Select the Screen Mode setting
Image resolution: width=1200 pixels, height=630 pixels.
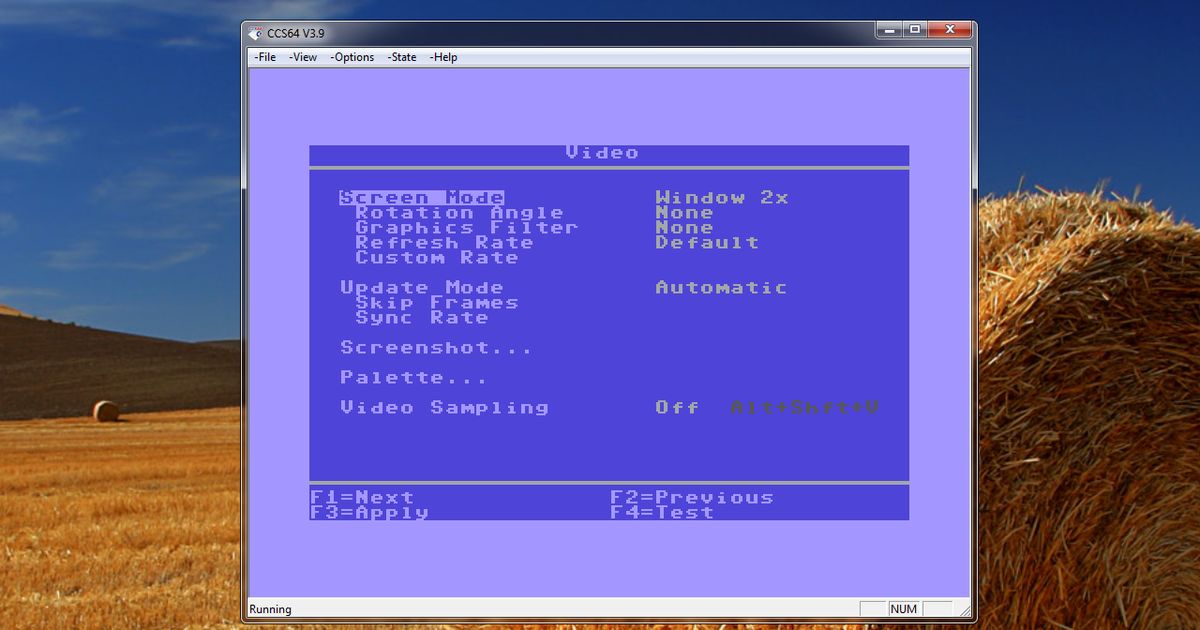point(421,196)
